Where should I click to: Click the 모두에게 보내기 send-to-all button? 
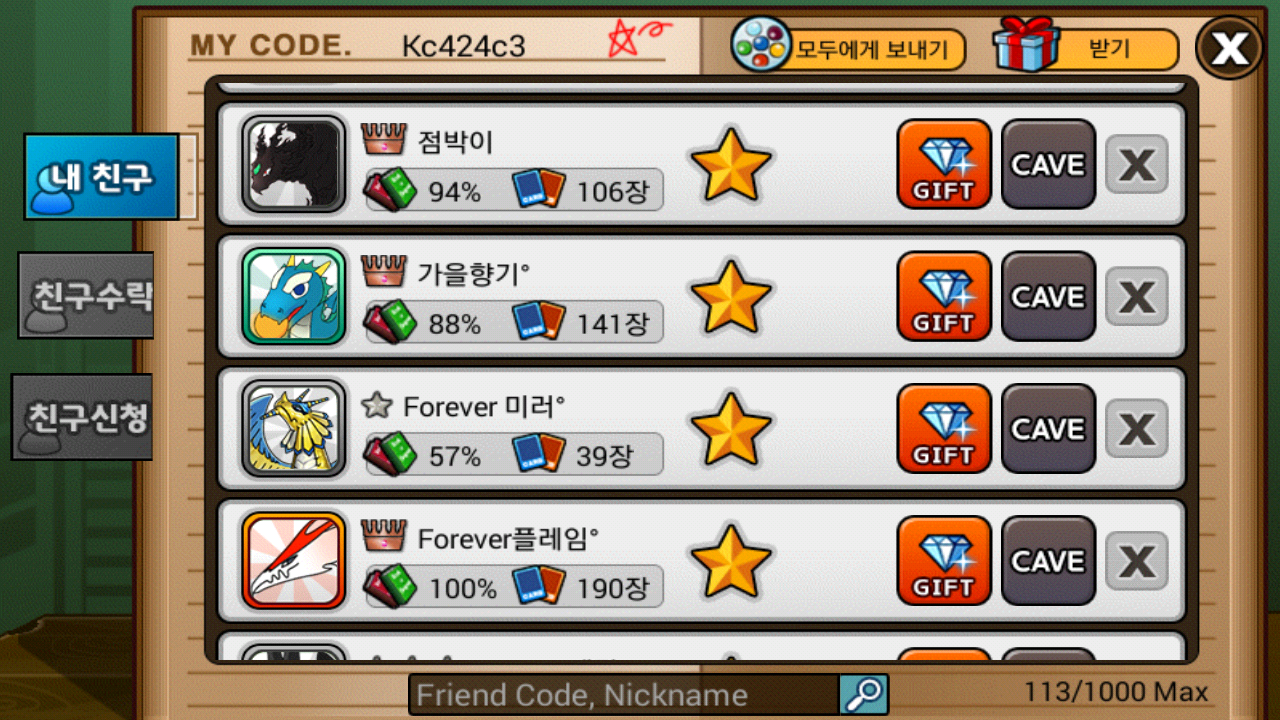(849, 47)
